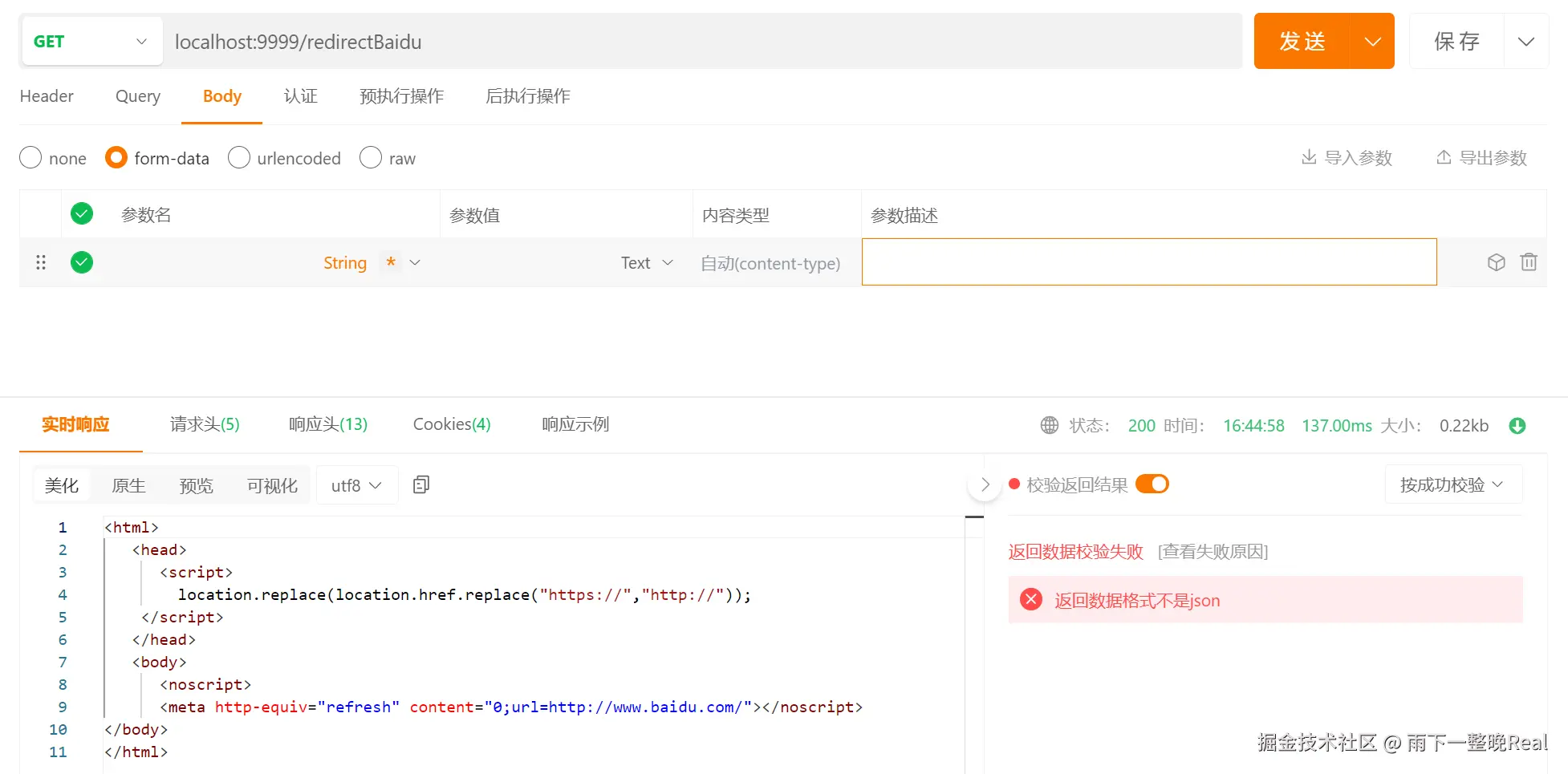The image size is (1568, 774).
Task: Click the export parameters icon button
Action: click(x=1481, y=158)
